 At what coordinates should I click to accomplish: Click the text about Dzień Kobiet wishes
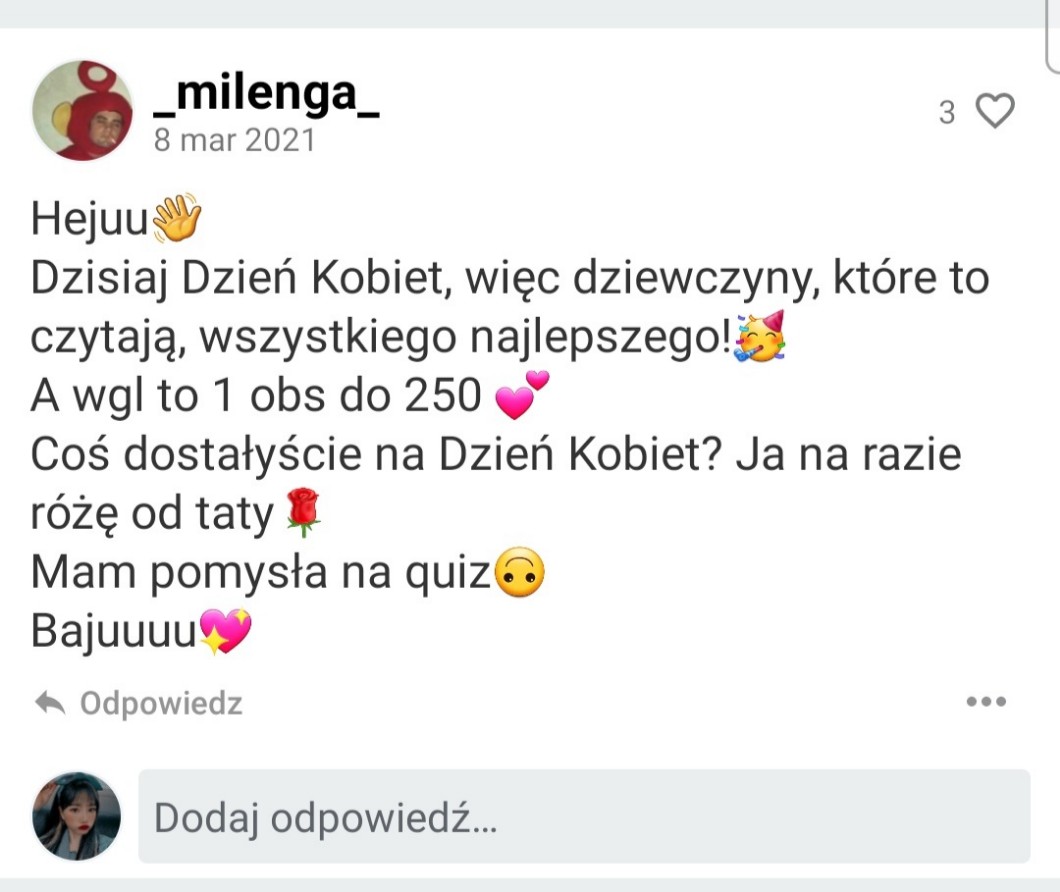pyautogui.click(x=510, y=307)
